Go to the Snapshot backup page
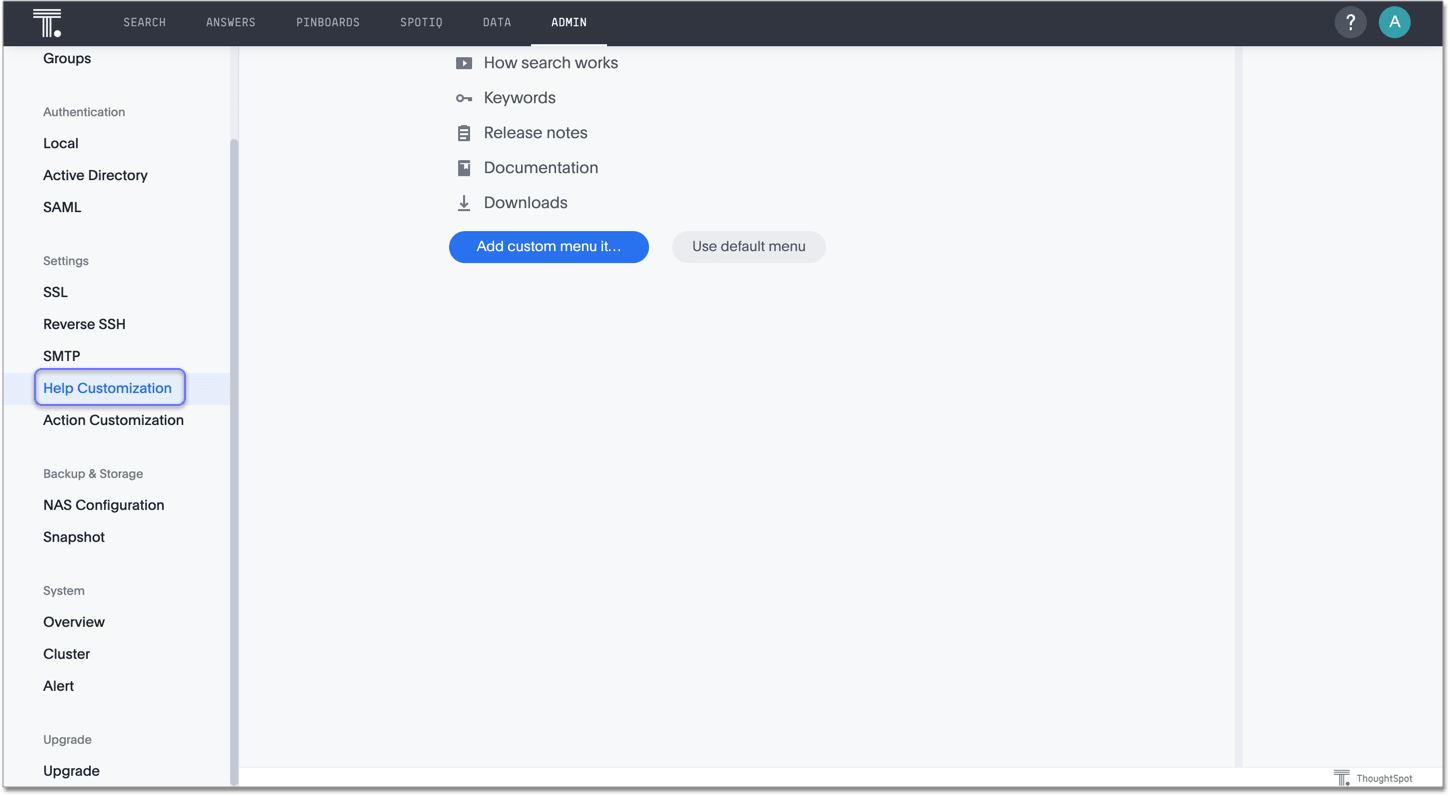Viewport: 1450px width, 796px height. pos(74,537)
